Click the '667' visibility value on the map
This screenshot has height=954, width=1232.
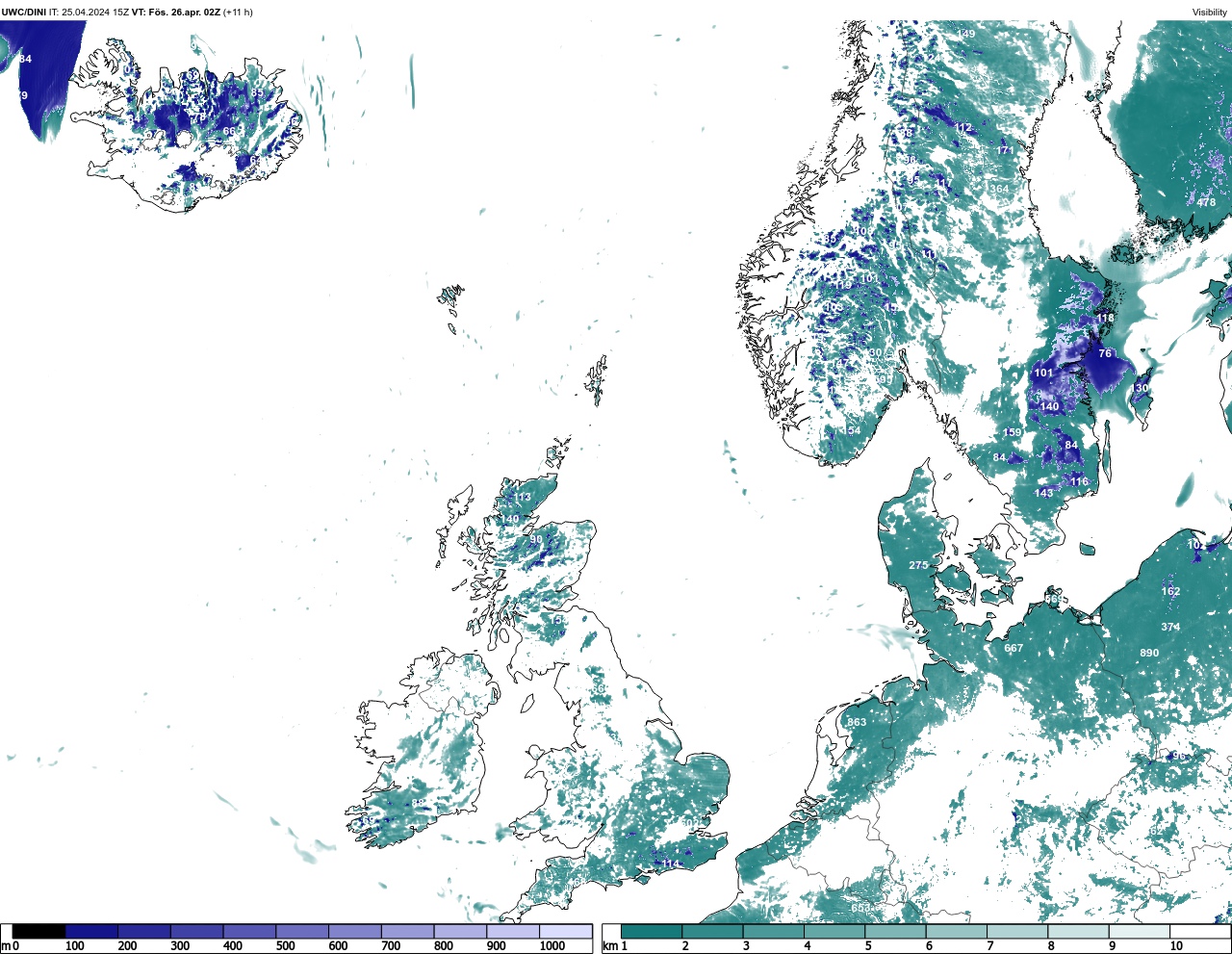[1014, 648]
